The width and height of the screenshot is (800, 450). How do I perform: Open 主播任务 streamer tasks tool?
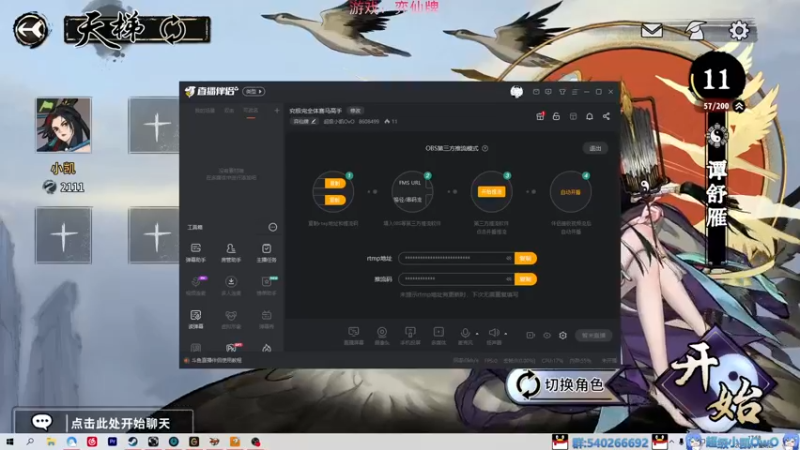266,253
